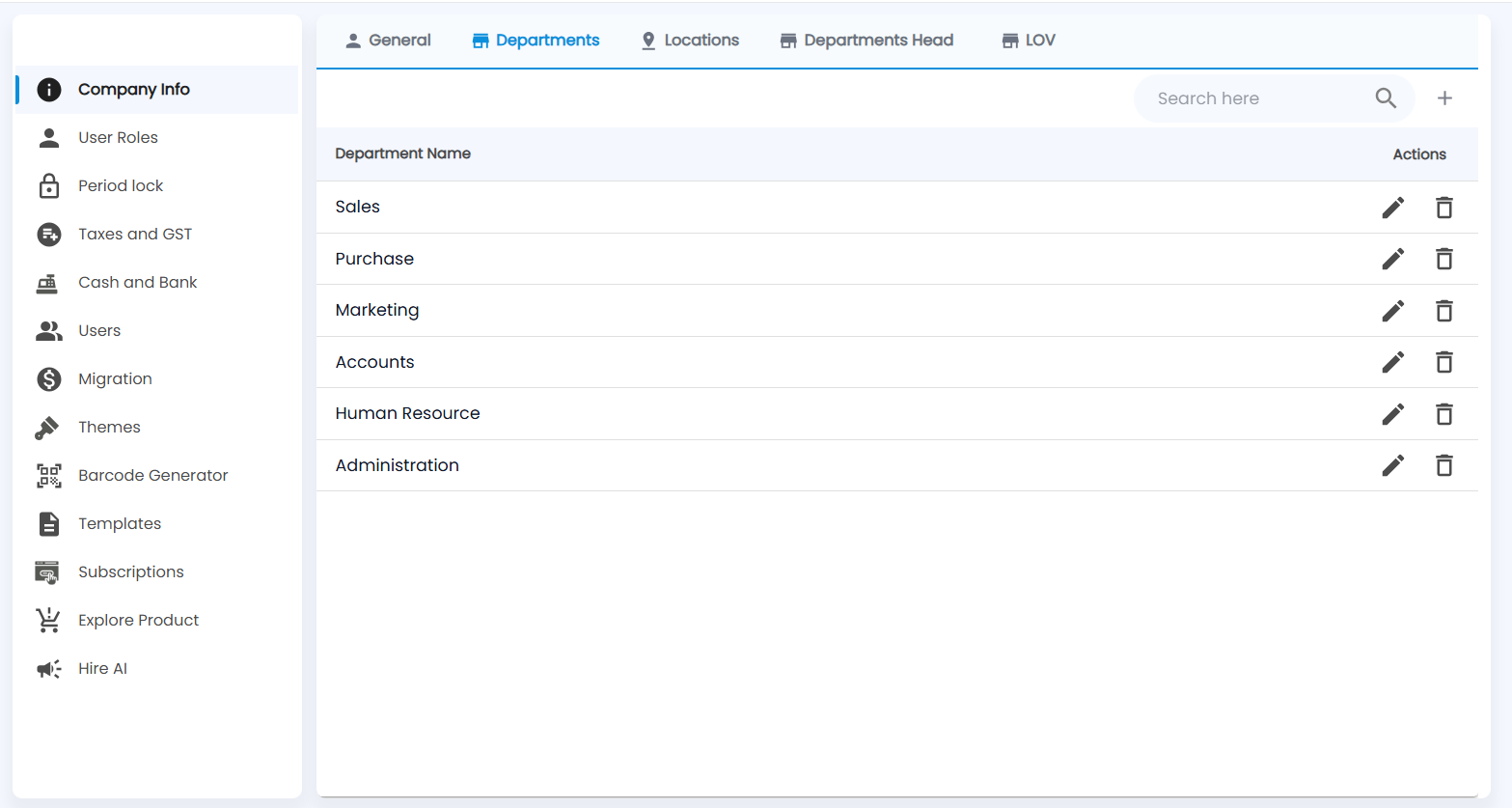Add a new department with plus icon
Viewport: 1512px width, 808px height.
(x=1444, y=98)
